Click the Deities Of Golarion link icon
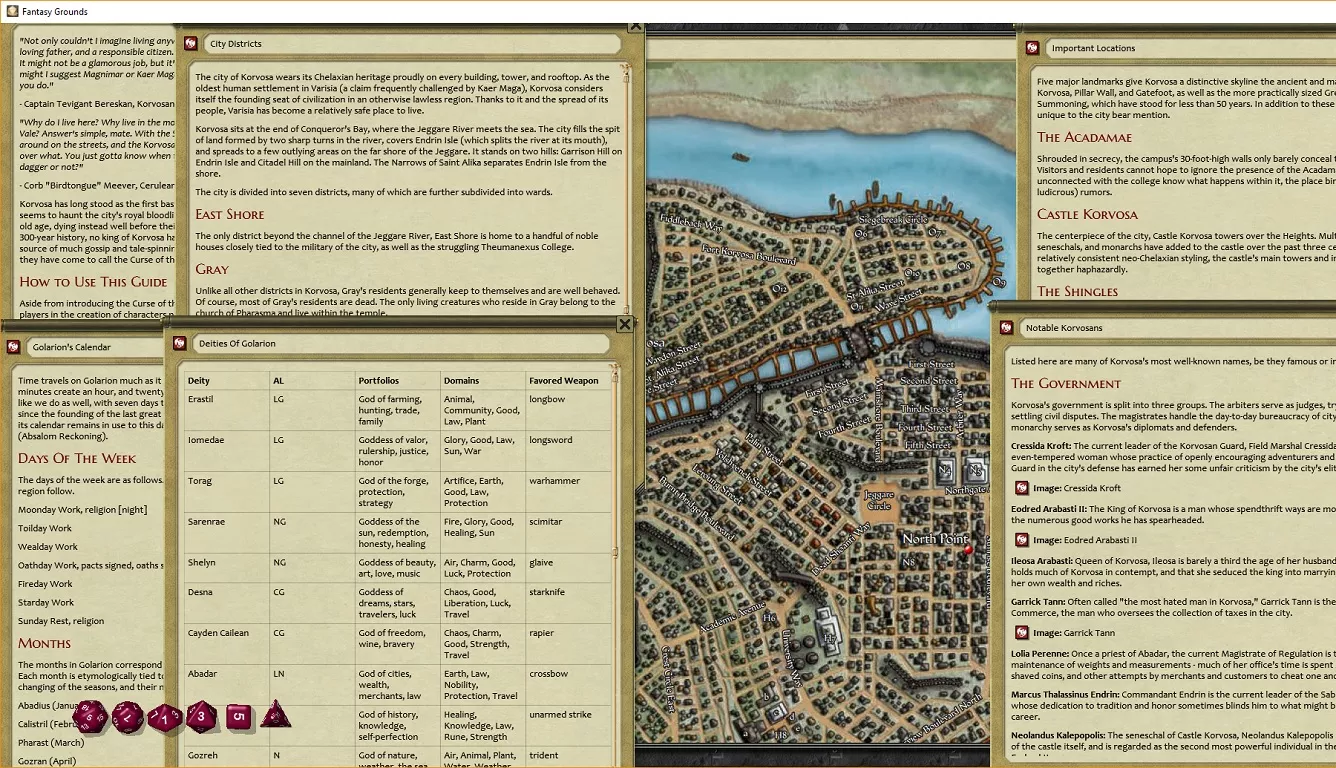The image size is (1336, 768). pyautogui.click(x=180, y=343)
